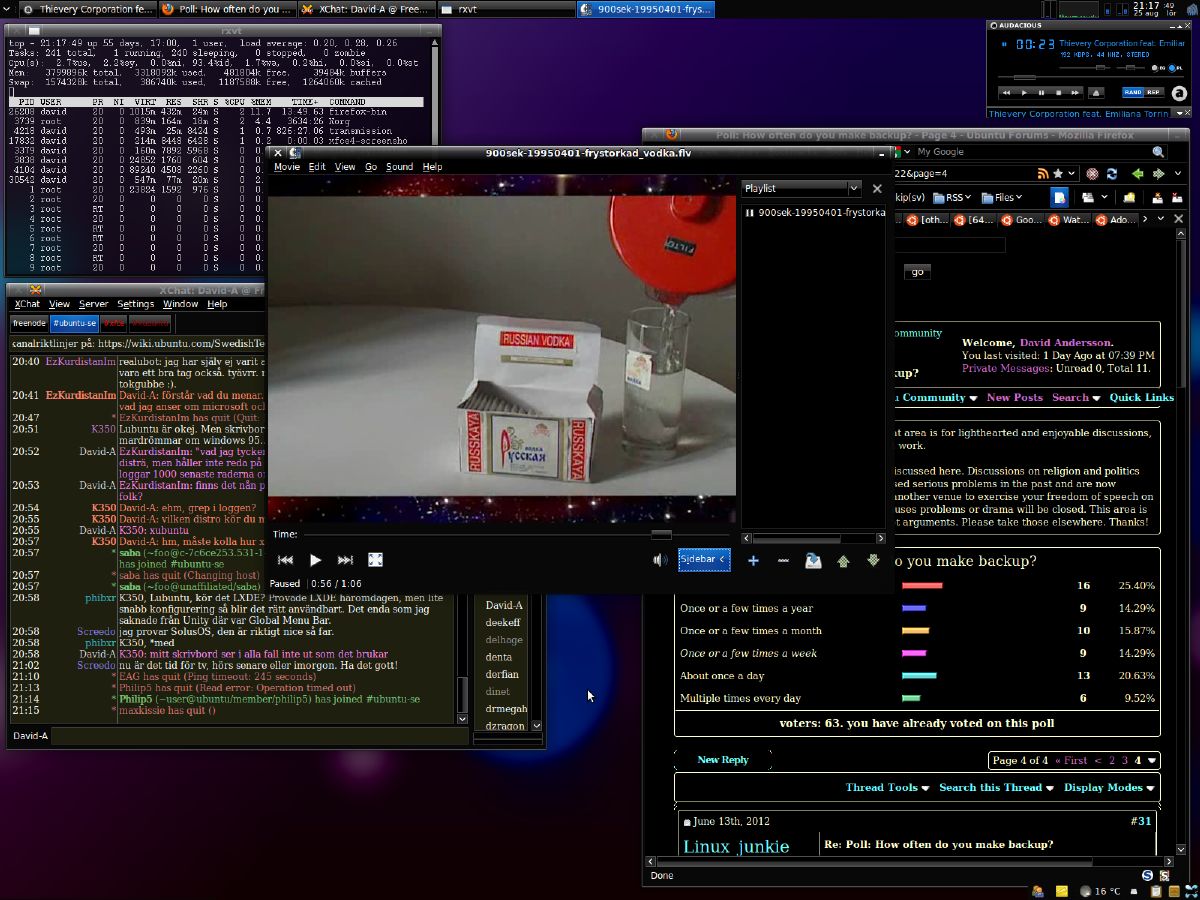Screen dimensions: 1200x900
Task: Add a file to Totem playlist
Action: click(x=753, y=561)
